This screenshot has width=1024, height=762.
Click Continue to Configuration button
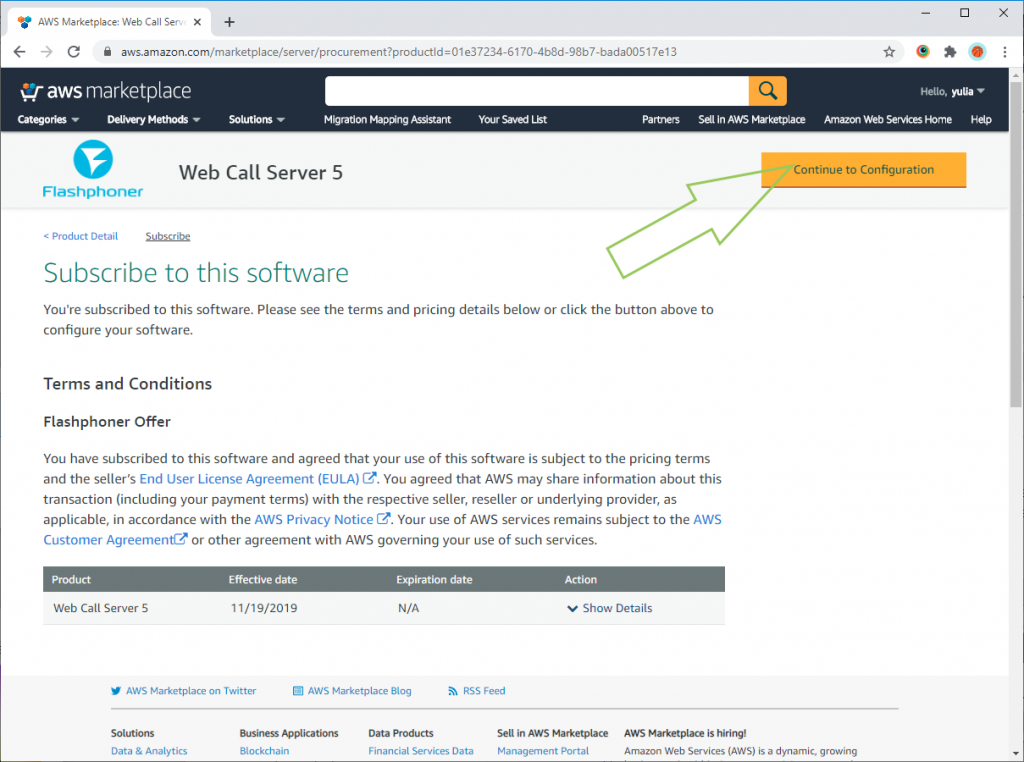863,170
